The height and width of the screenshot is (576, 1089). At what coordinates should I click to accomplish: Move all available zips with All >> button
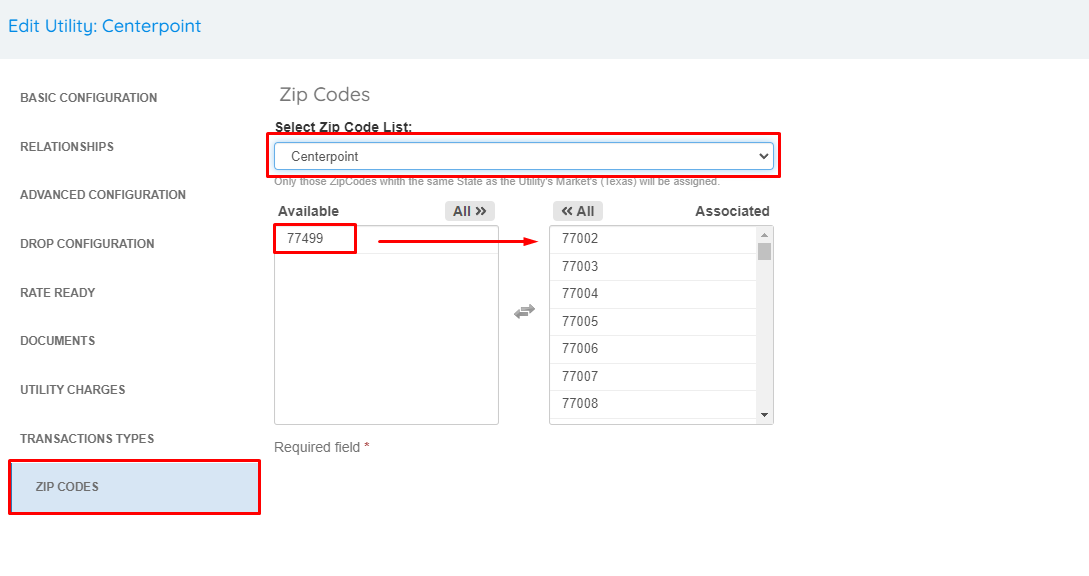click(x=469, y=211)
